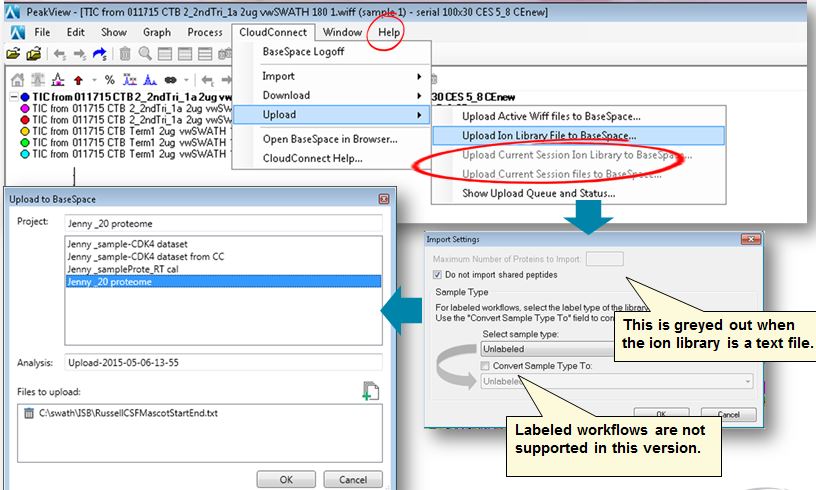Click the magenta peak icon in graph toolbar

pyautogui.click(x=58, y=80)
